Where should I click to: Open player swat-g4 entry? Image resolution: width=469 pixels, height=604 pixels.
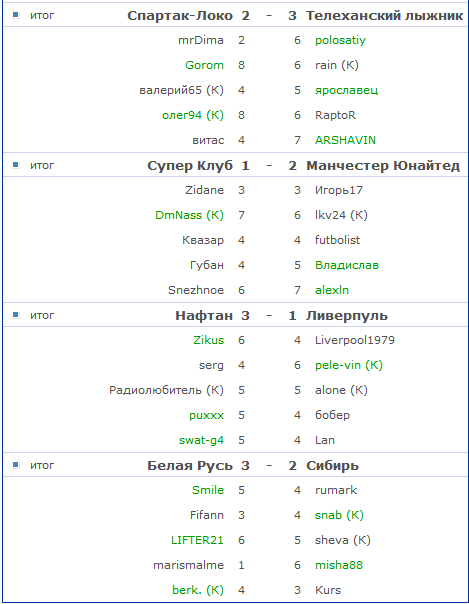(201, 440)
